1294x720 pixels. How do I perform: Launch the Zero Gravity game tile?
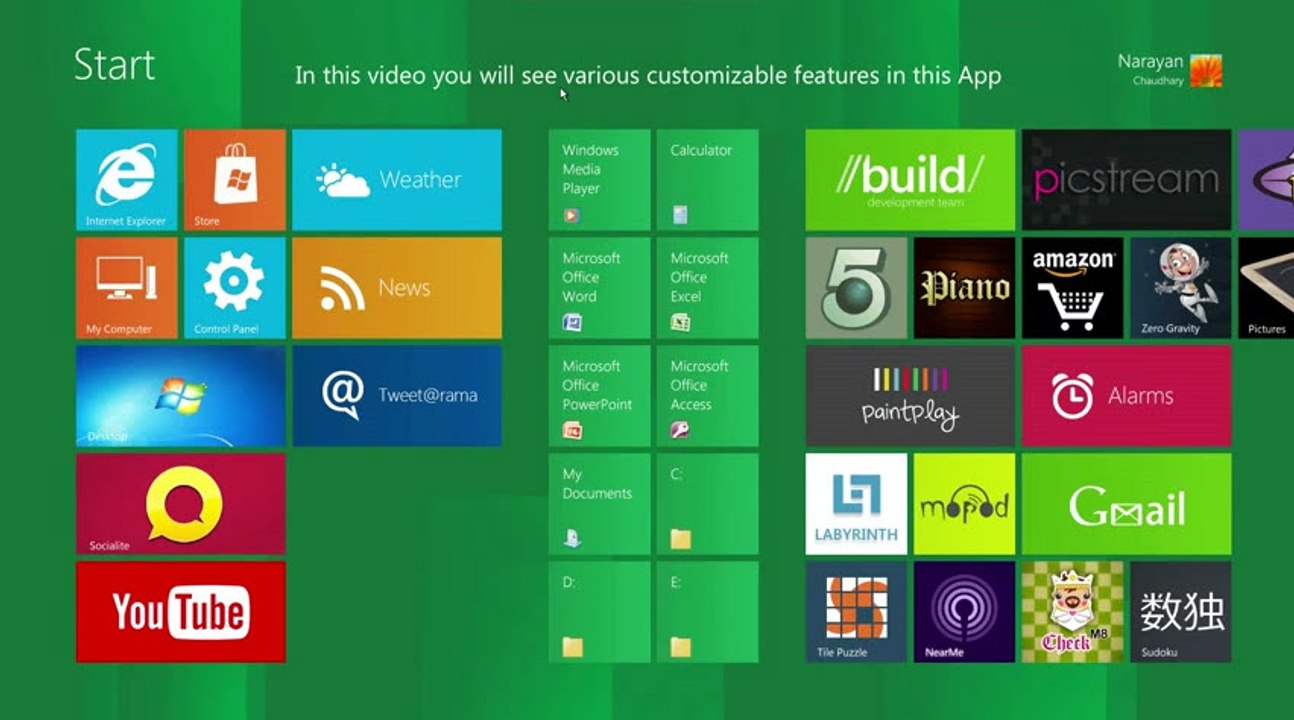(x=1181, y=288)
